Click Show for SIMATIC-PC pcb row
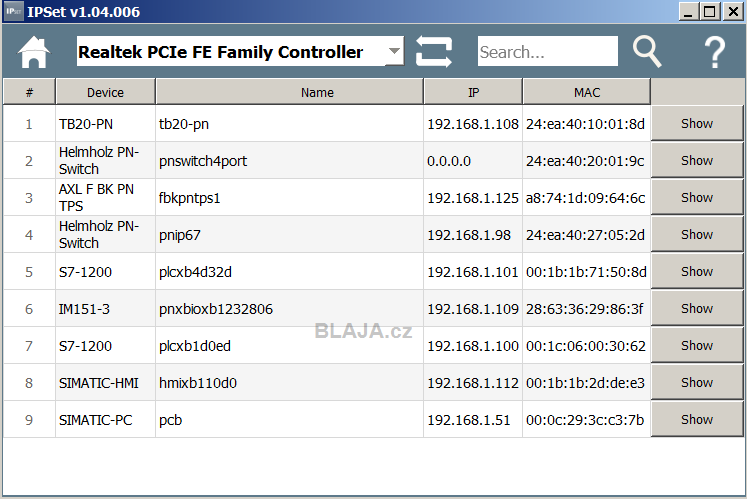Image resolution: width=747 pixels, height=499 pixels. 697,420
